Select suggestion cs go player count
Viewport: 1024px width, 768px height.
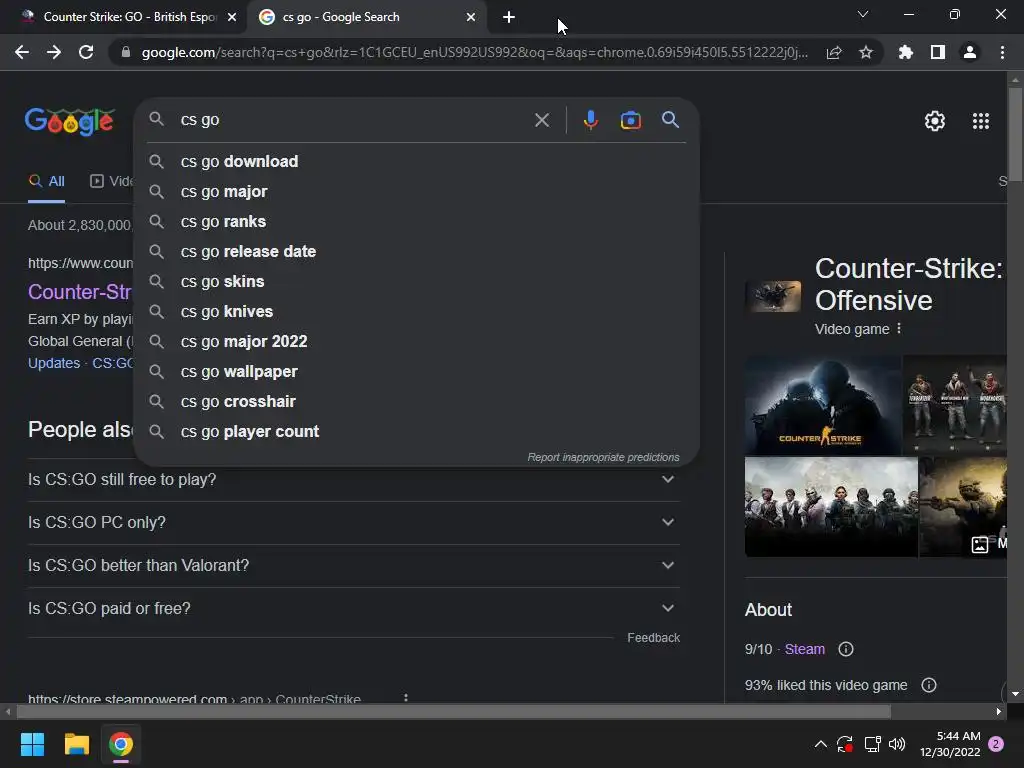[x=417, y=432]
